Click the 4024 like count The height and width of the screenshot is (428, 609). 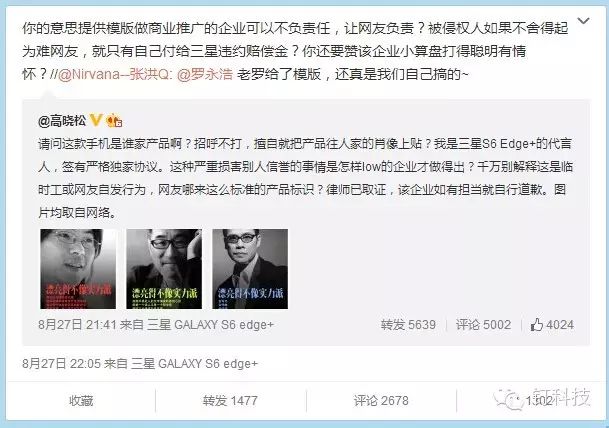tap(560, 325)
